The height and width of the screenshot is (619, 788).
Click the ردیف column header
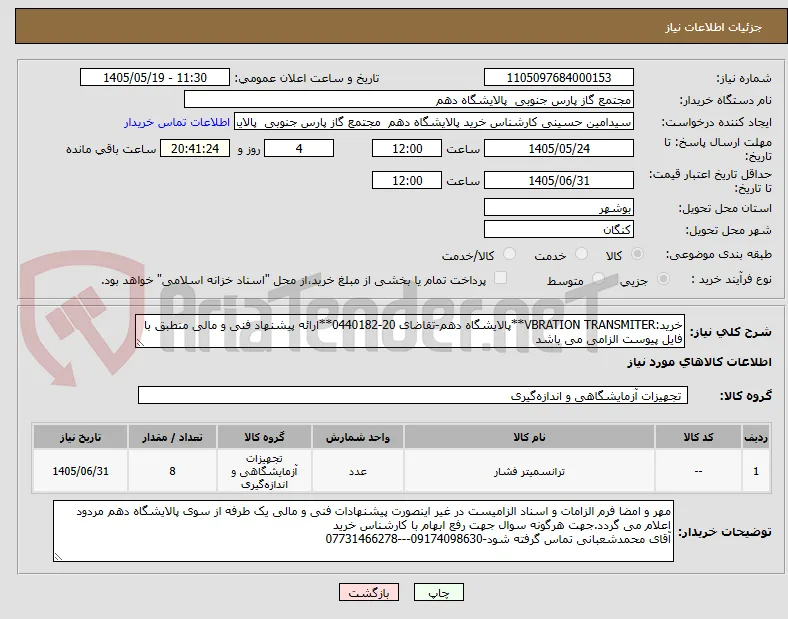coord(756,437)
